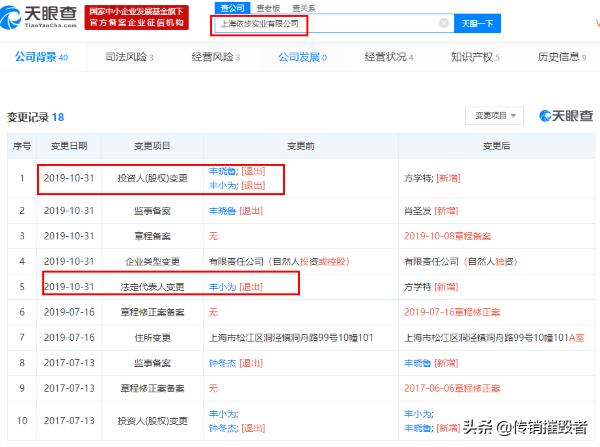
Task: Open 丰小为 link in row 10 变更前
Action: click(x=223, y=414)
